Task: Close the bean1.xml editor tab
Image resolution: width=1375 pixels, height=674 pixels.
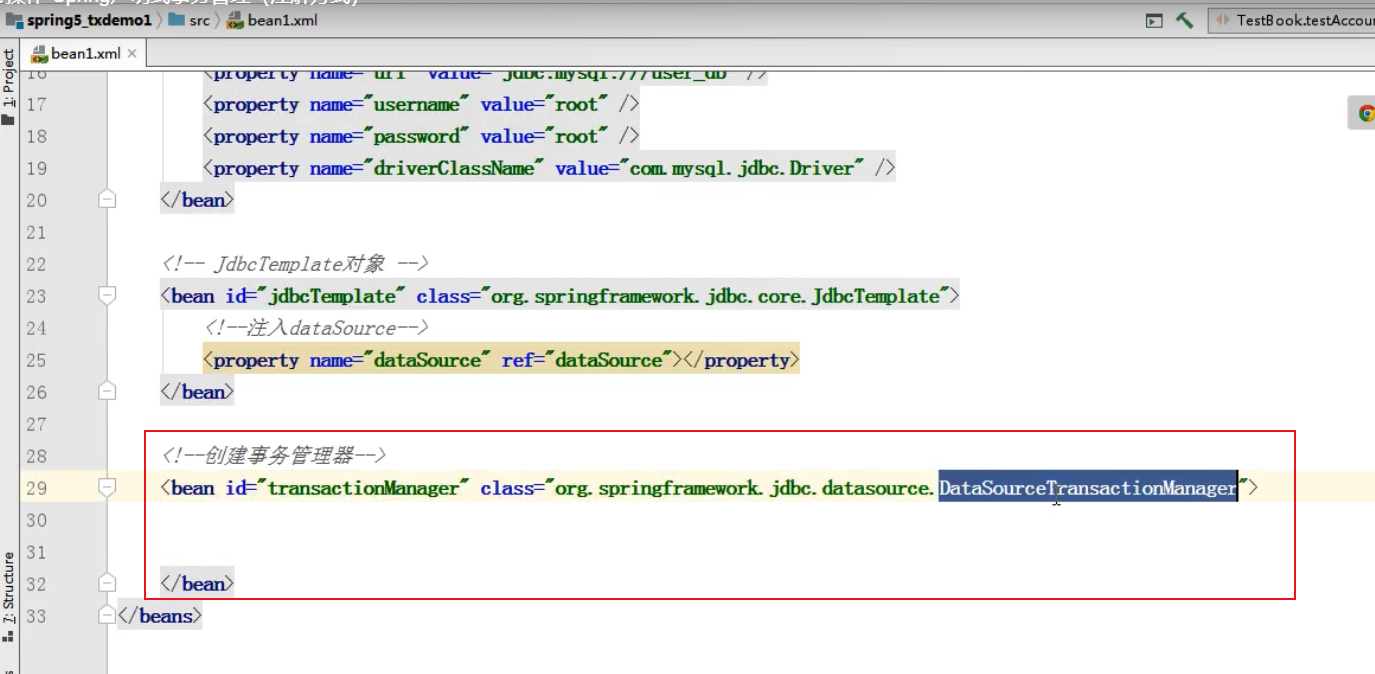Action: (133, 53)
